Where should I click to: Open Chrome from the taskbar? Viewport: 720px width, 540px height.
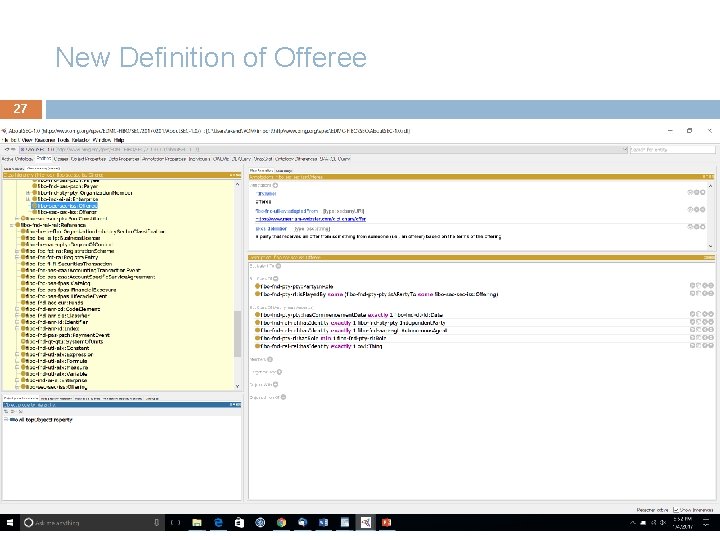point(281,522)
